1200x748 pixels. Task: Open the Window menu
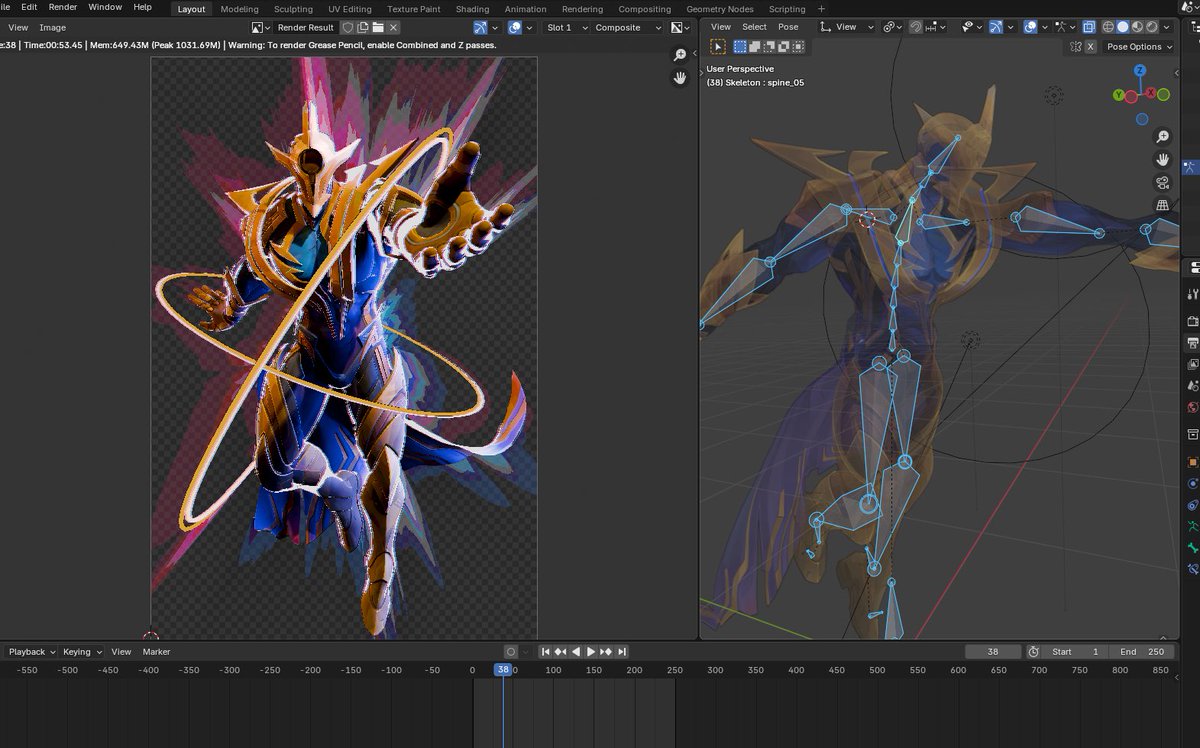tap(105, 7)
